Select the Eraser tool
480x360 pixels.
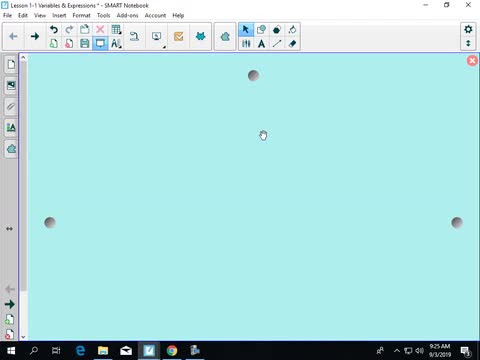[292, 43]
